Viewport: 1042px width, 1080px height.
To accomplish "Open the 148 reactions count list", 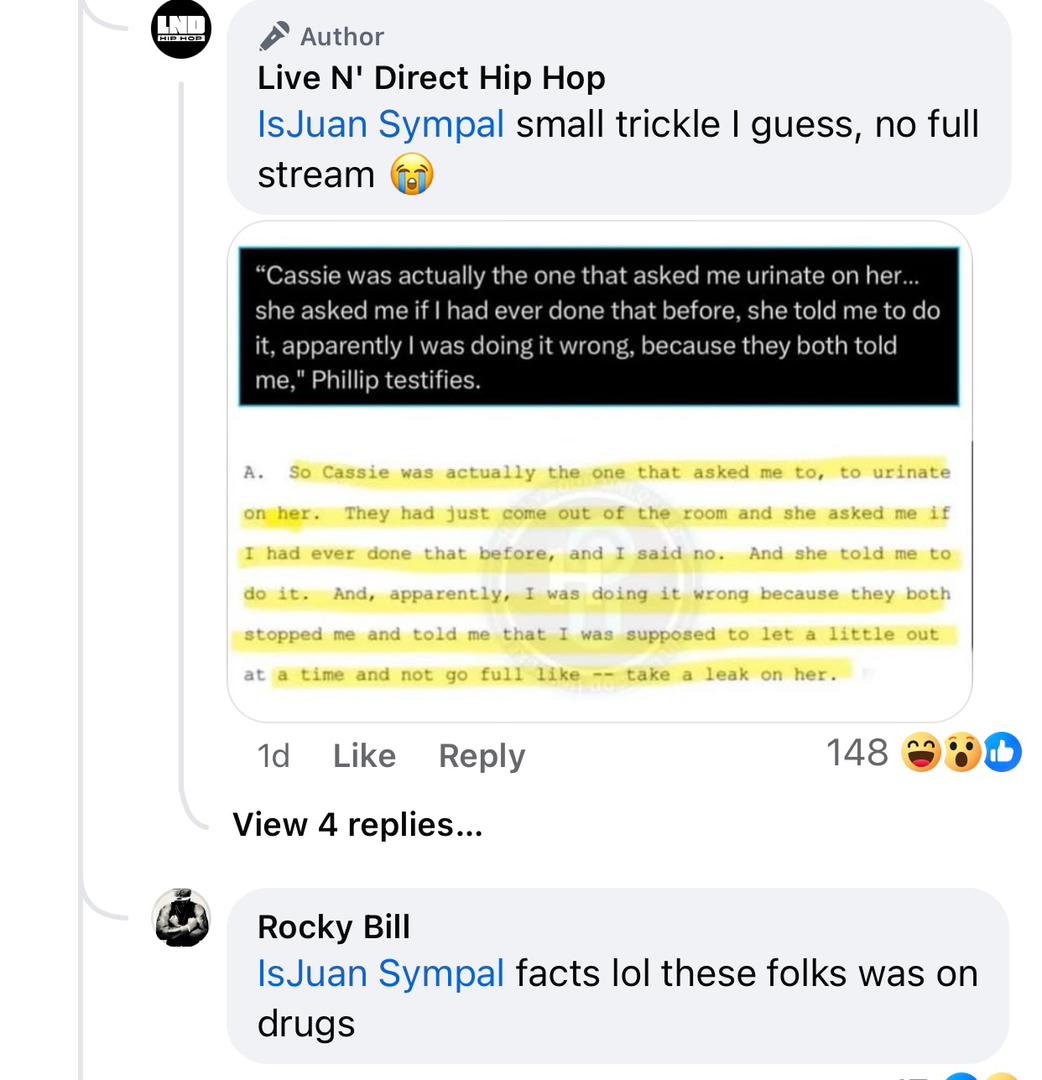I will point(857,752).
